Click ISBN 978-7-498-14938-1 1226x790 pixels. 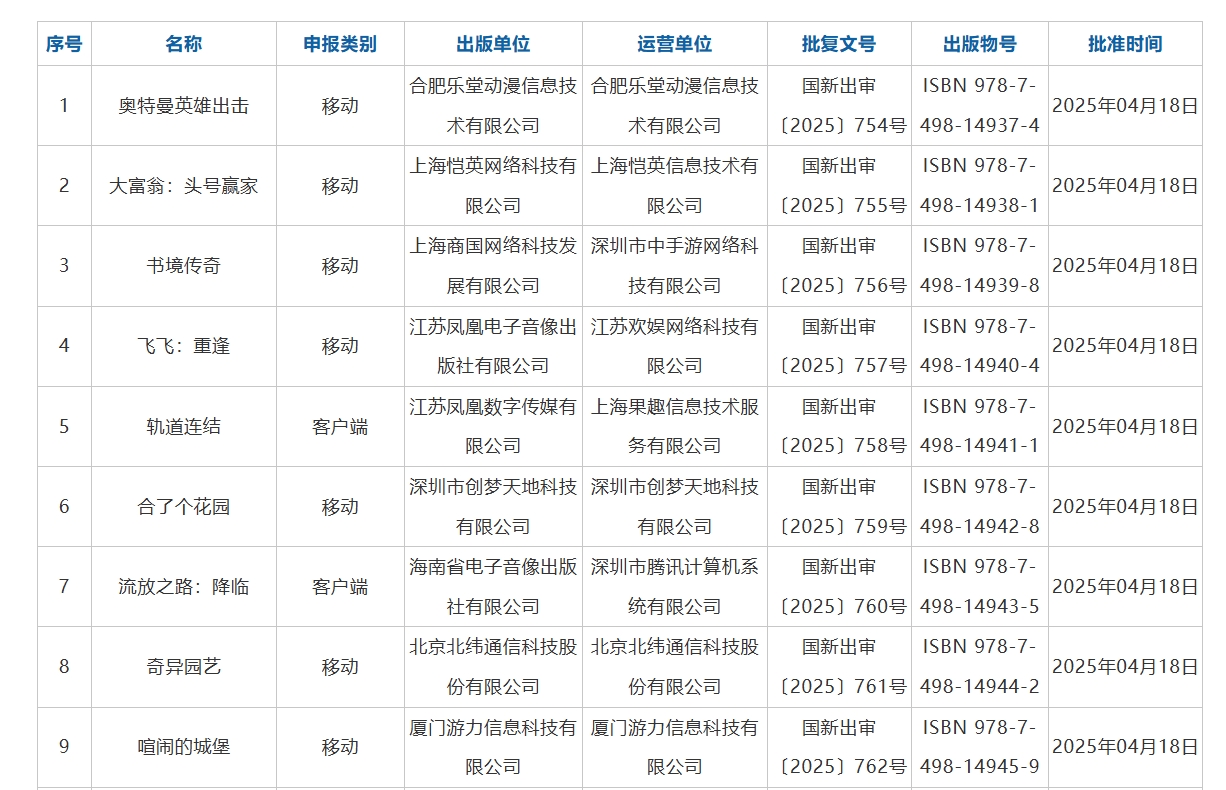980,186
